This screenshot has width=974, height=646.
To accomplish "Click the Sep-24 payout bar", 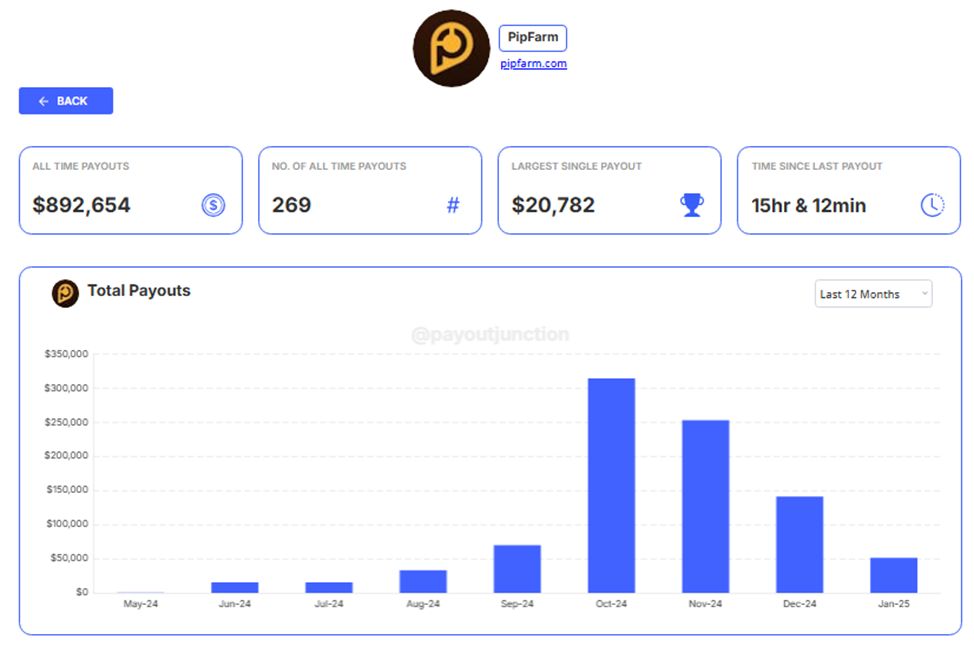I will pos(517,569).
